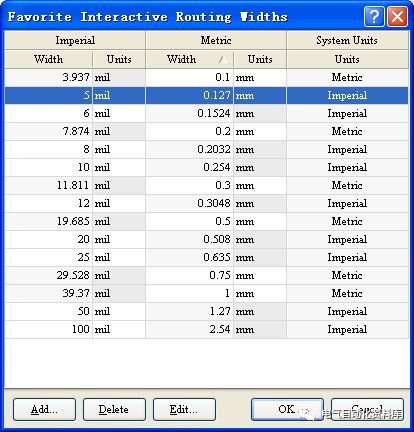Select the 0.2032 mm width cell
The image size is (414, 432).
pyautogui.click(x=189, y=149)
